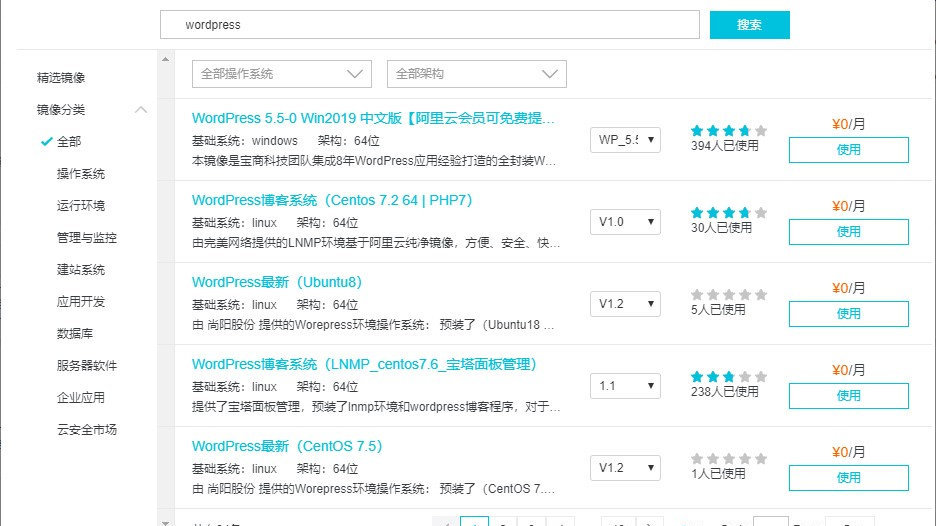The height and width of the screenshot is (526, 936).
Task: Open V1.0 version dropdown for Centos 7.2 image
Action: [x=625, y=222]
